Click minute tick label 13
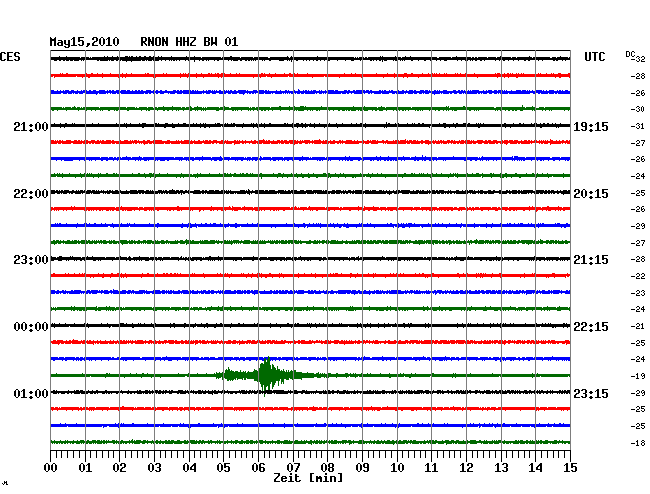This screenshot has width=650, height=494. pos(501,468)
